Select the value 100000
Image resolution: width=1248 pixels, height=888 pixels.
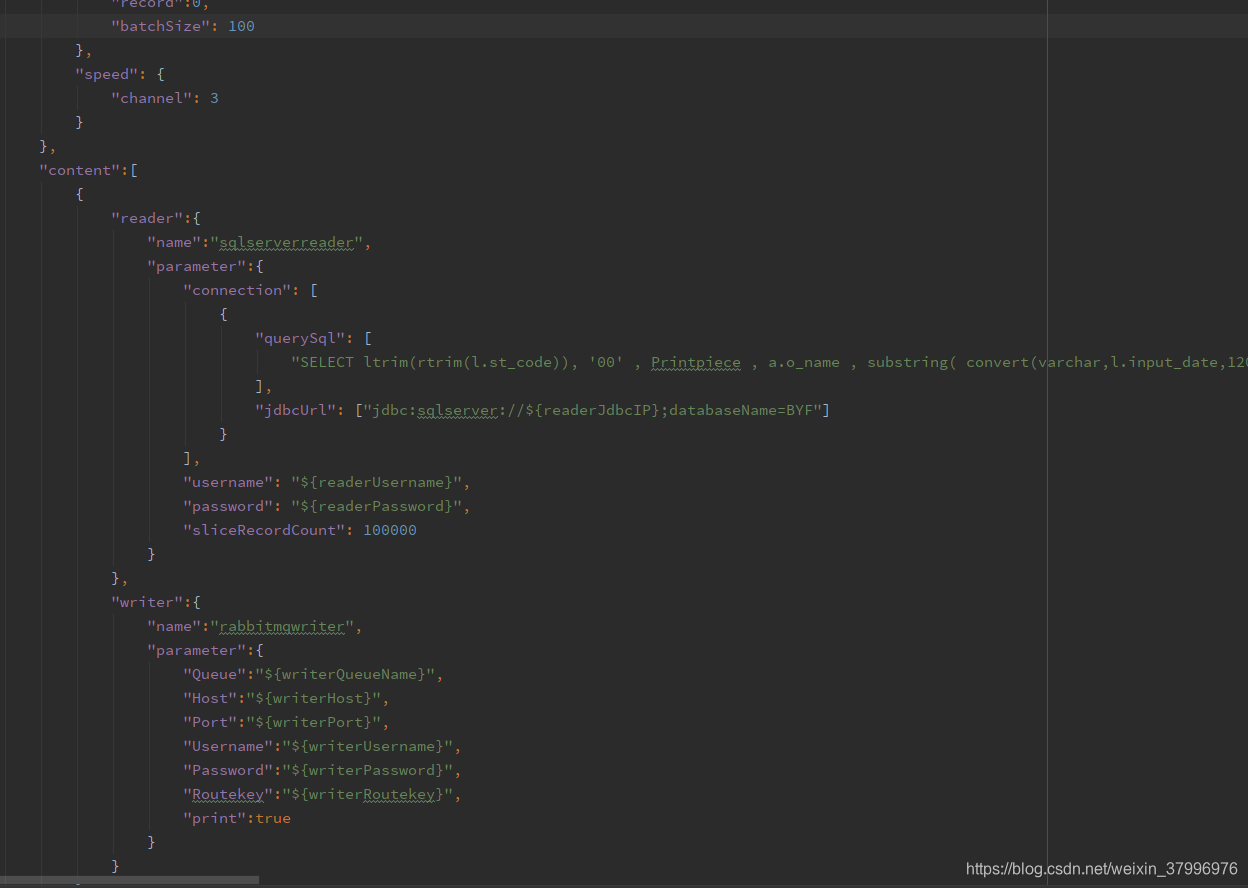[390, 530]
